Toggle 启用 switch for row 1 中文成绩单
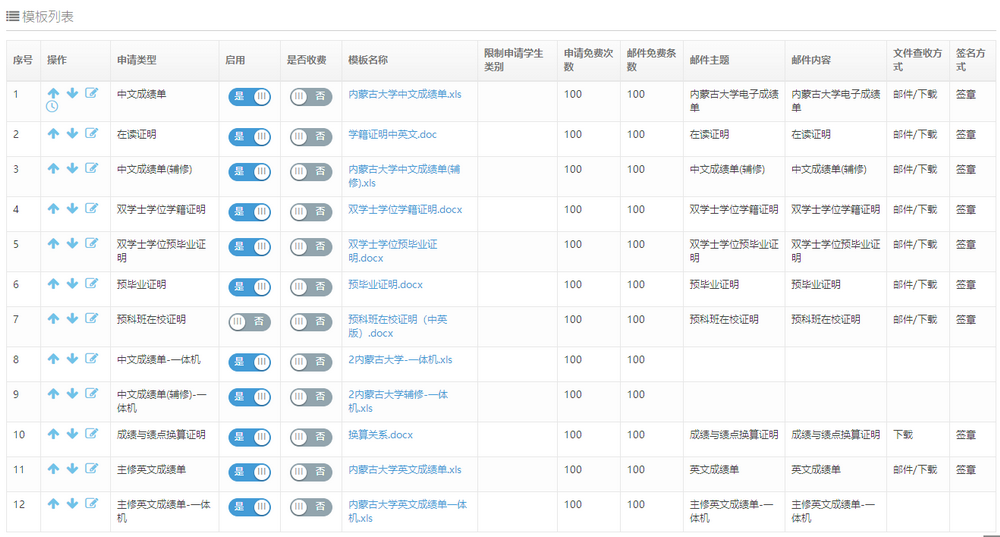Viewport: 1000px width, 537px height. 249,97
